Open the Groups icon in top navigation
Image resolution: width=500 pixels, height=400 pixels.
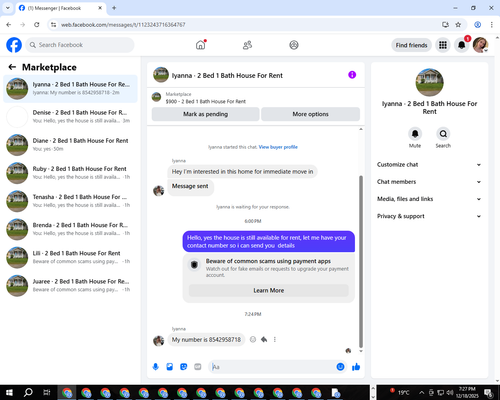(x=294, y=45)
